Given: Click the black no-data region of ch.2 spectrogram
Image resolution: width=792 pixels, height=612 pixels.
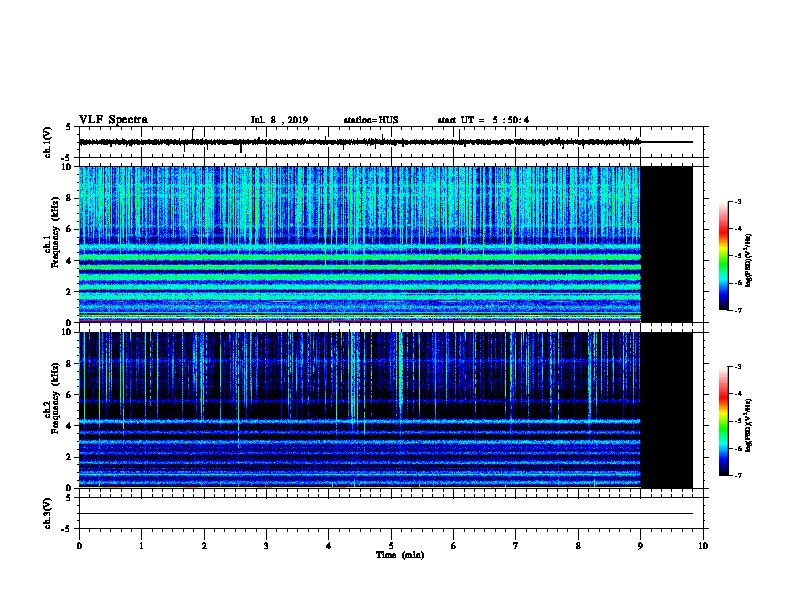Looking at the screenshot, I should click(667, 410).
